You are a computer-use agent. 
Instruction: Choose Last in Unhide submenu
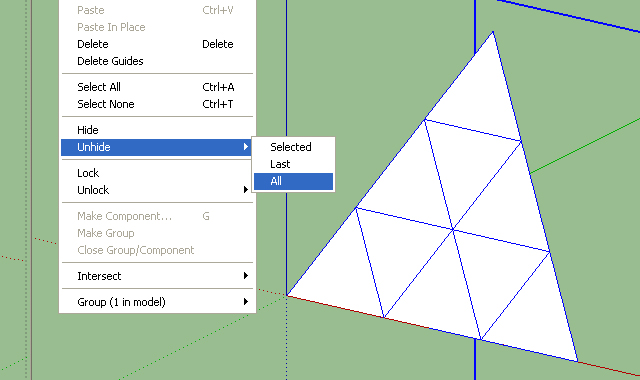[293, 164]
